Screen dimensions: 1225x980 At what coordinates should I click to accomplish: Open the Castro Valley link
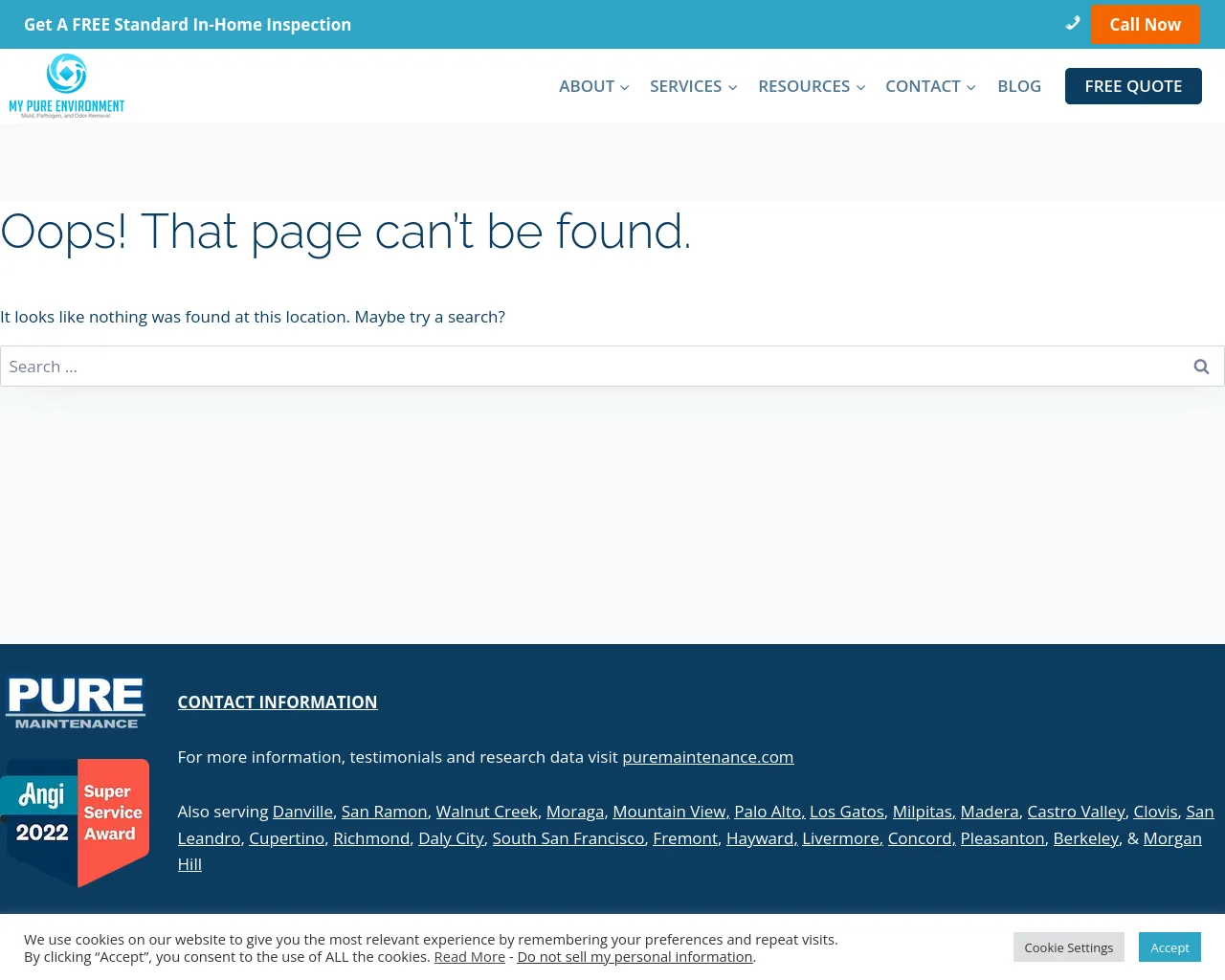click(x=1077, y=812)
